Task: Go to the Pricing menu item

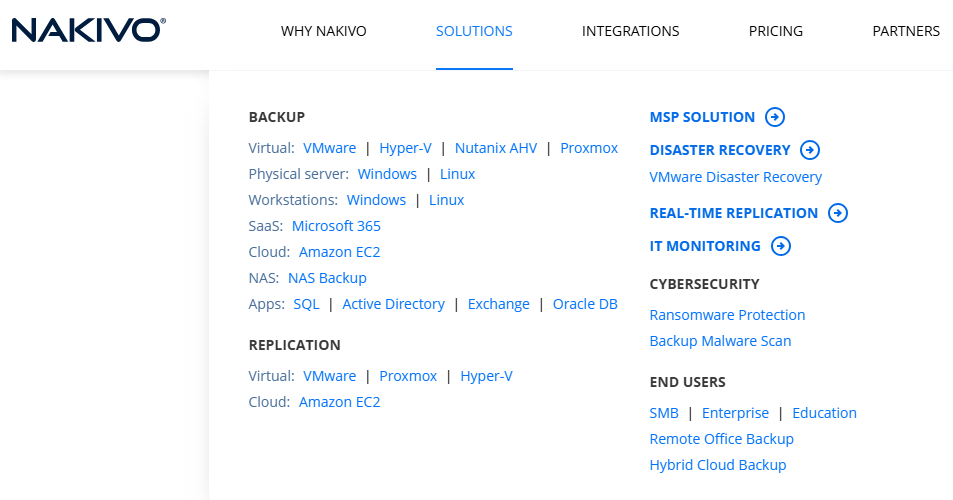Action: tap(776, 31)
